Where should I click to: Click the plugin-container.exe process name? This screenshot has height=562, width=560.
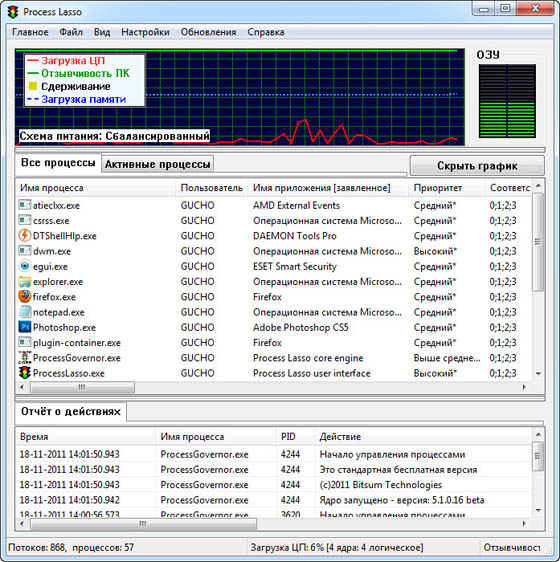[77, 343]
